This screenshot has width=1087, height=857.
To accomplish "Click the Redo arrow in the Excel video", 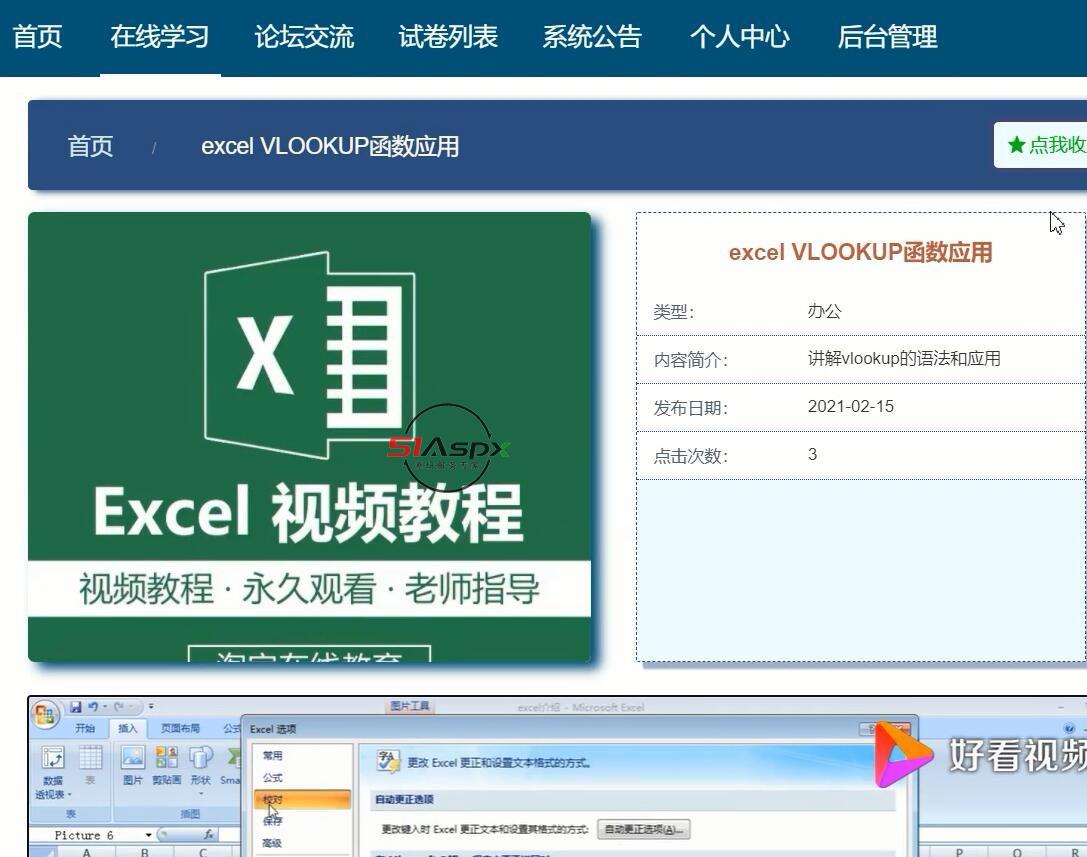I will tap(119, 707).
